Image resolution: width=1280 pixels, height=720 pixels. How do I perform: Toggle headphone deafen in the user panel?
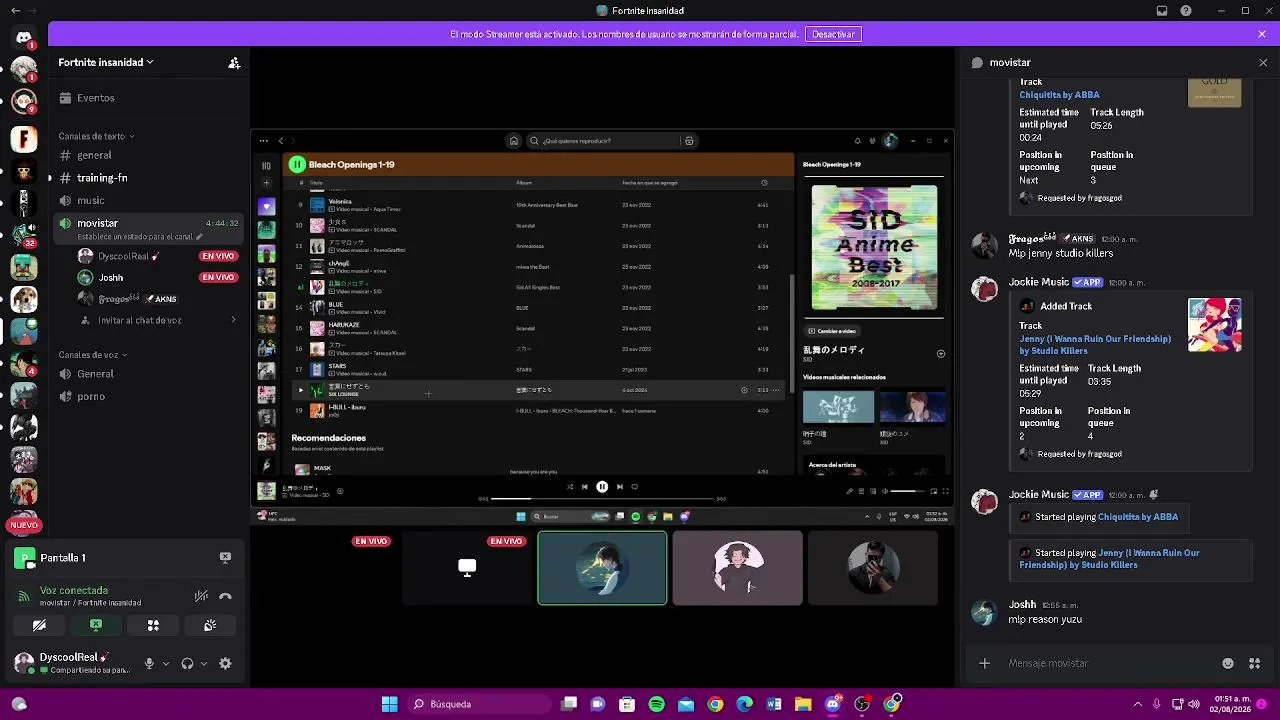pyautogui.click(x=187, y=663)
